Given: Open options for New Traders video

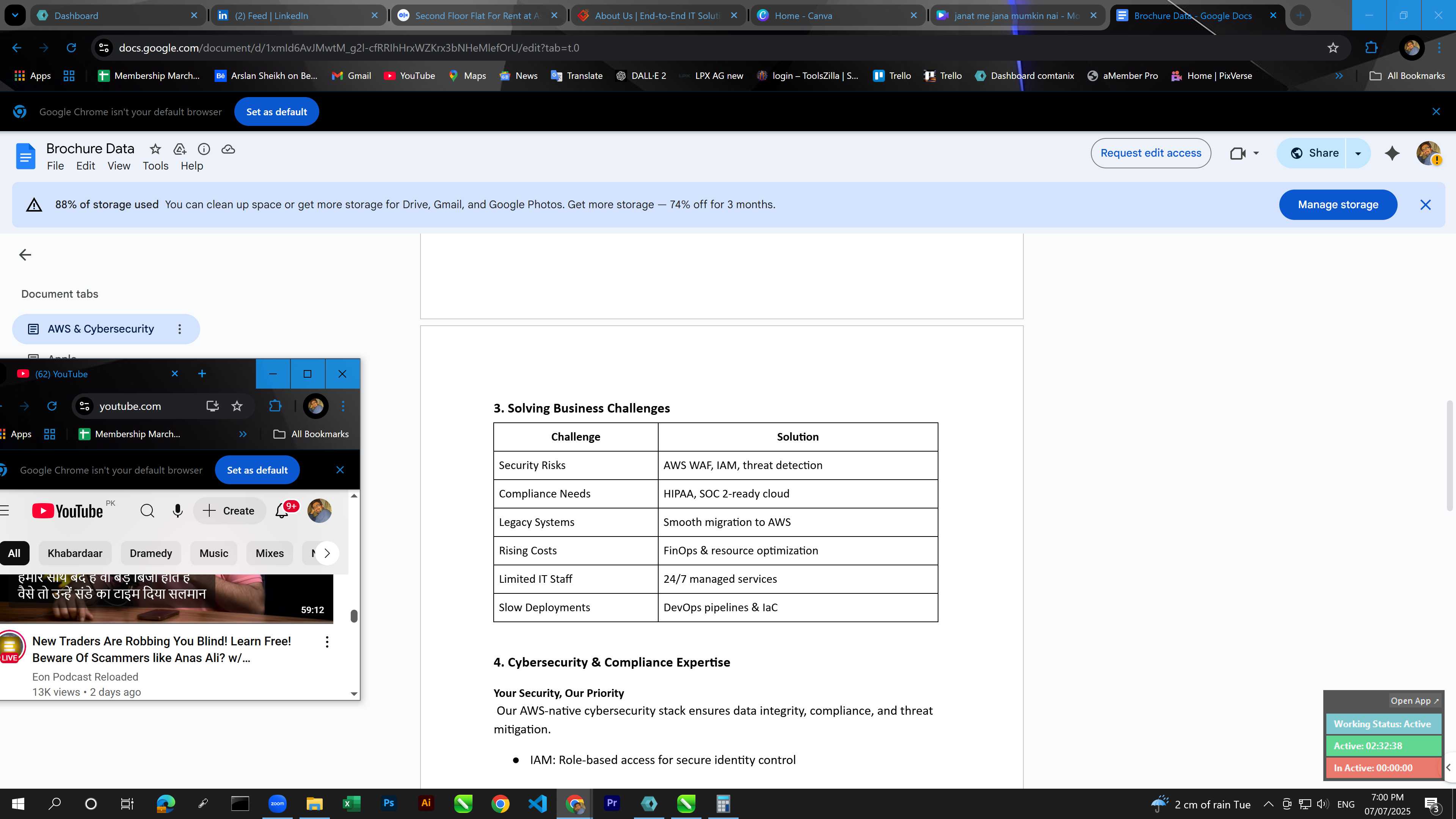Looking at the screenshot, I should (x=327, y=642).
